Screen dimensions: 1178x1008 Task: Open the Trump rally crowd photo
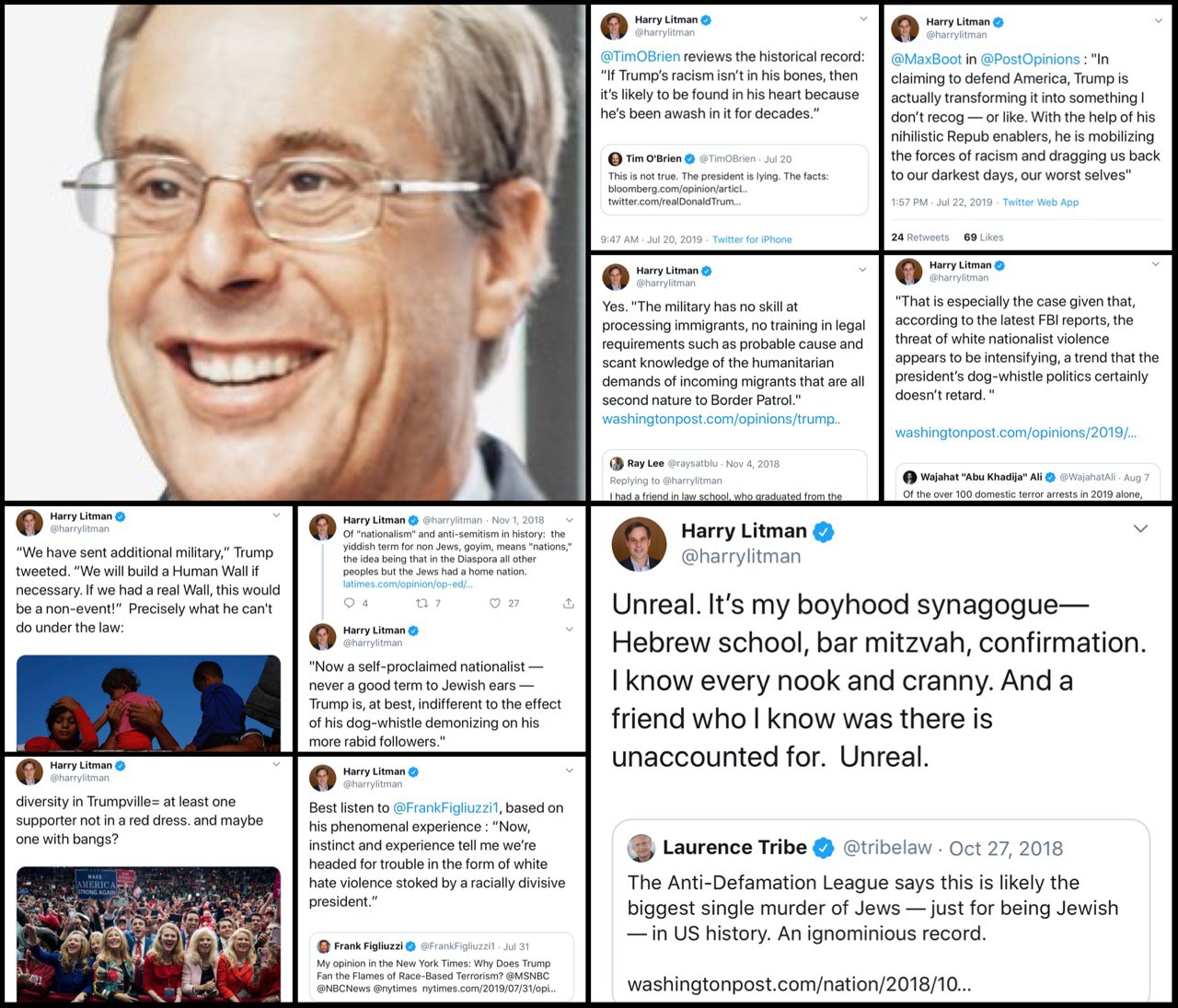pyautogui.click(x=148, y=933)
